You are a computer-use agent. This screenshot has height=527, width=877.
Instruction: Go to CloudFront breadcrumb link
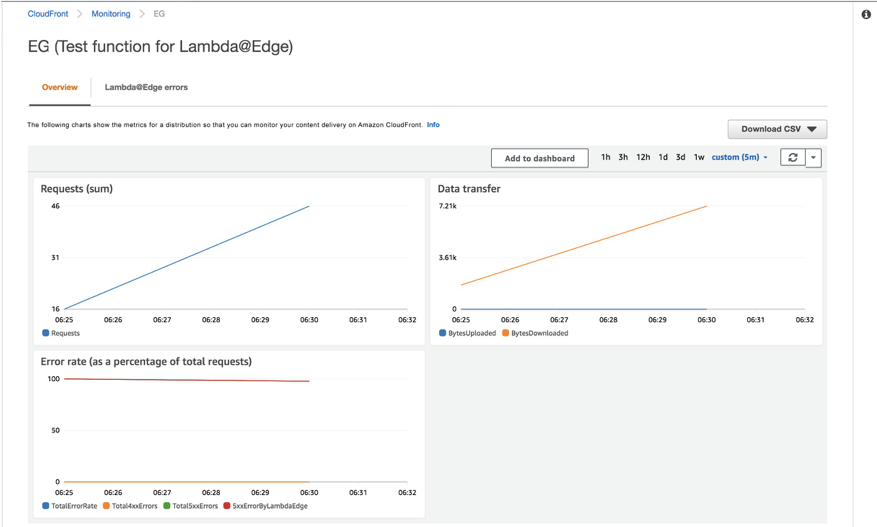pyautogui.click(x=48, y=14)
